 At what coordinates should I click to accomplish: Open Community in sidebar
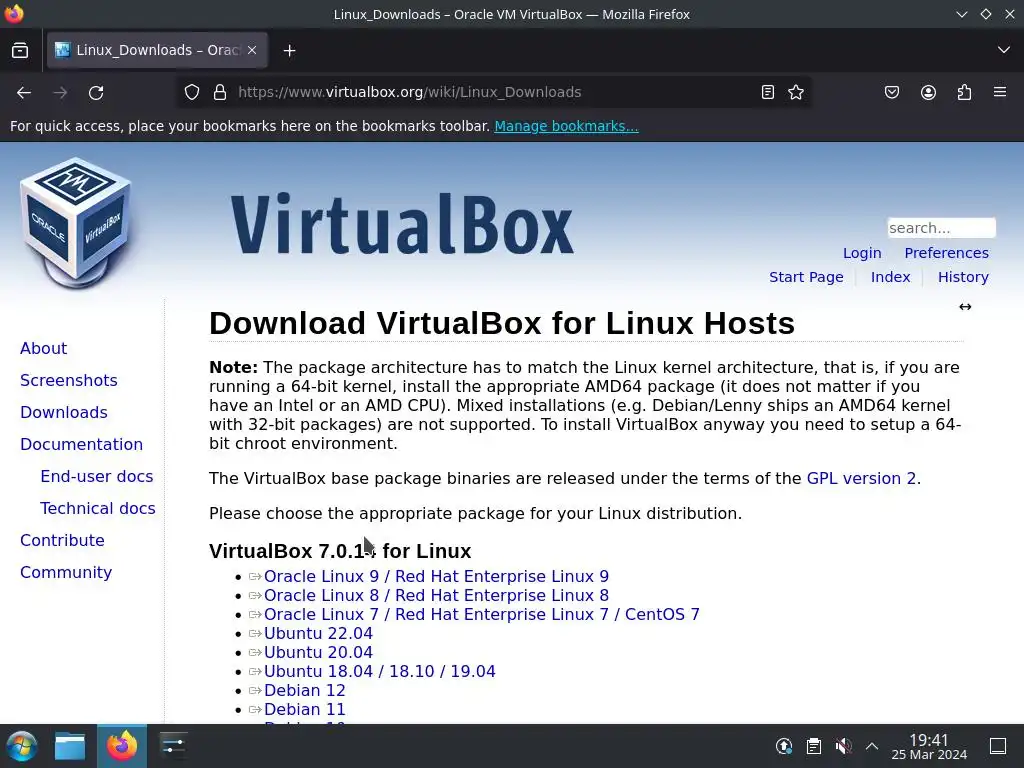click(x=66, y=572)
